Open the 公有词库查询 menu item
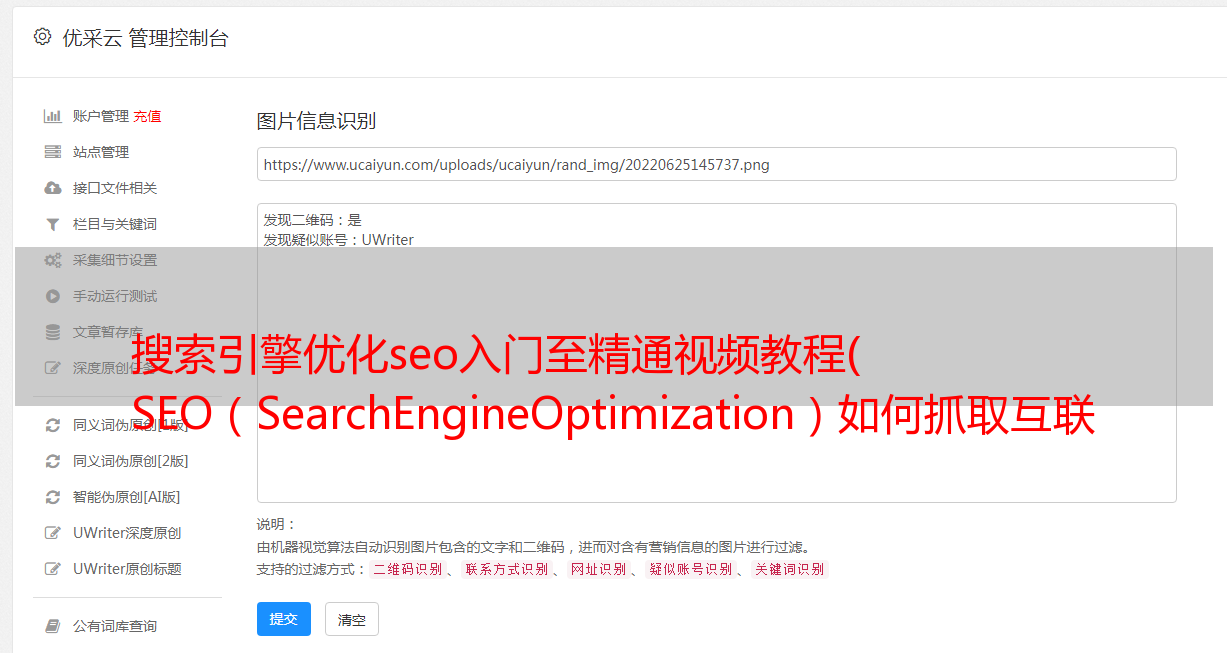Screen dimensions: 1227x653 coord(115,626)
